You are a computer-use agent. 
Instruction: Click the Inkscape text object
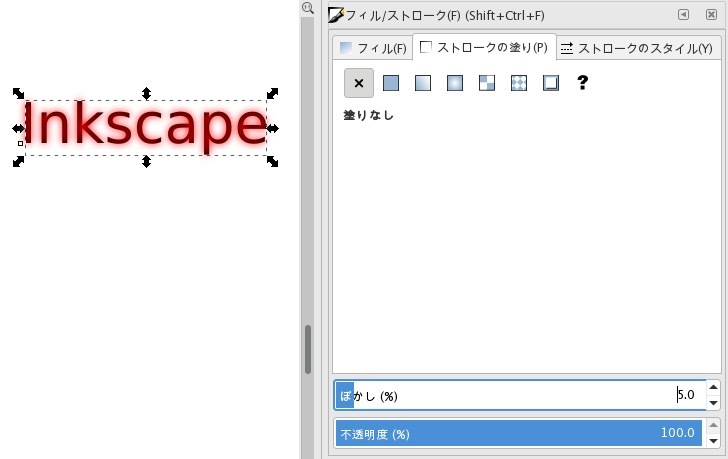(x=145, y=127)
